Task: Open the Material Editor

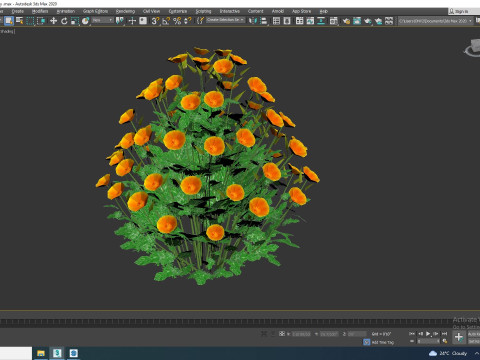Action: click(334, 21)
